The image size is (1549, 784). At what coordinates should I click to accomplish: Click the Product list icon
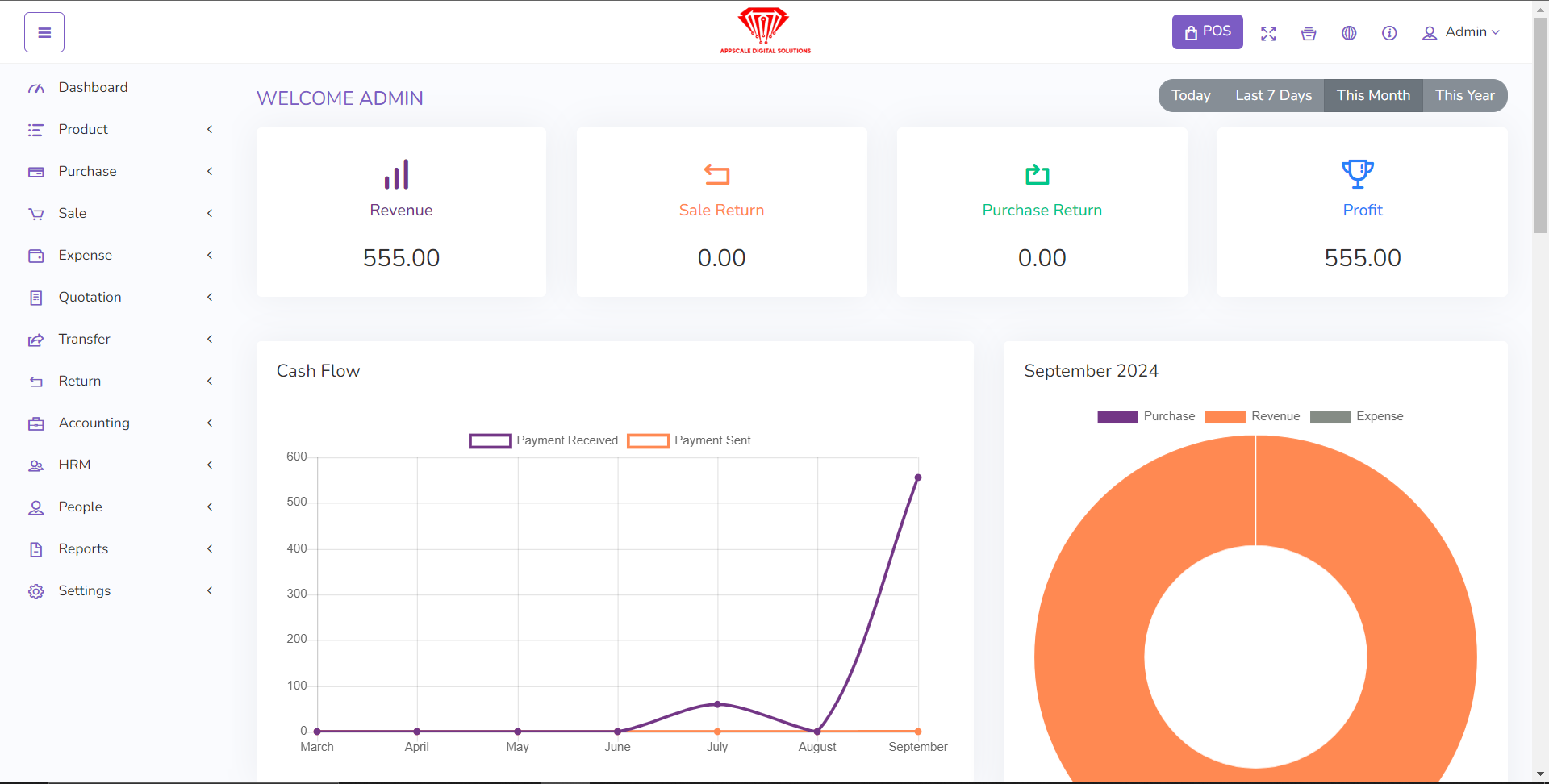(x=35, y=130)
